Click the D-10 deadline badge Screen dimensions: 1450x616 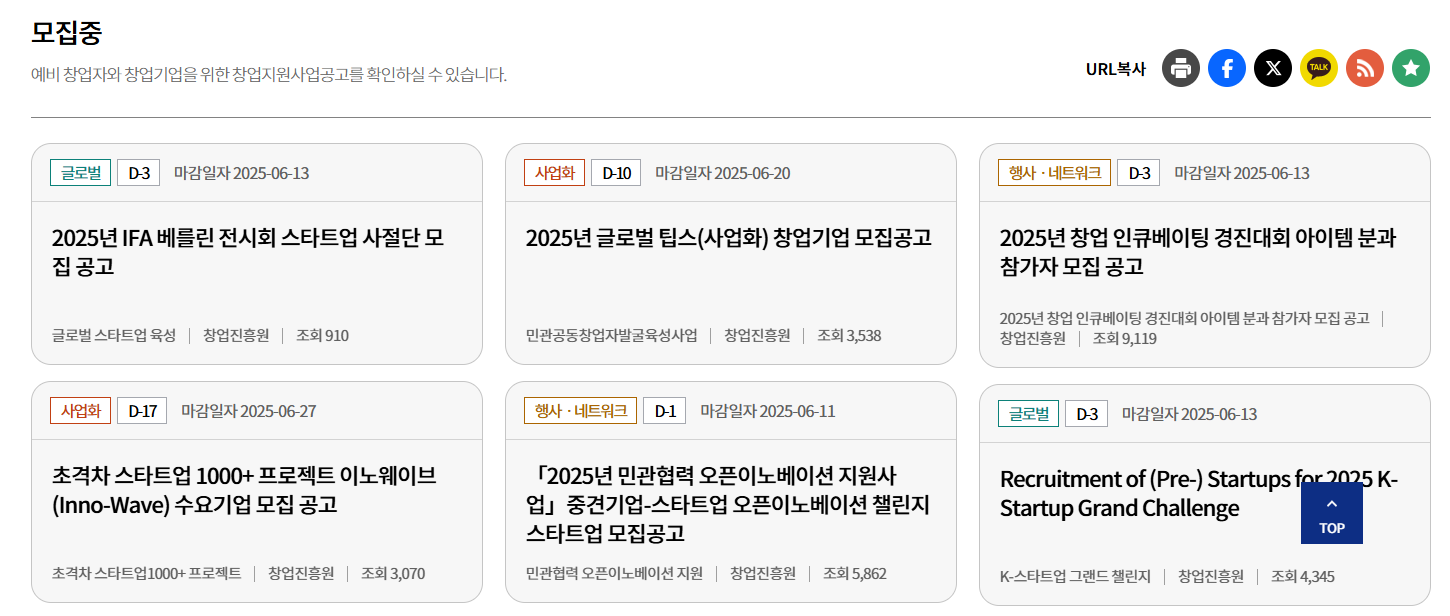(x=615, y=171)
